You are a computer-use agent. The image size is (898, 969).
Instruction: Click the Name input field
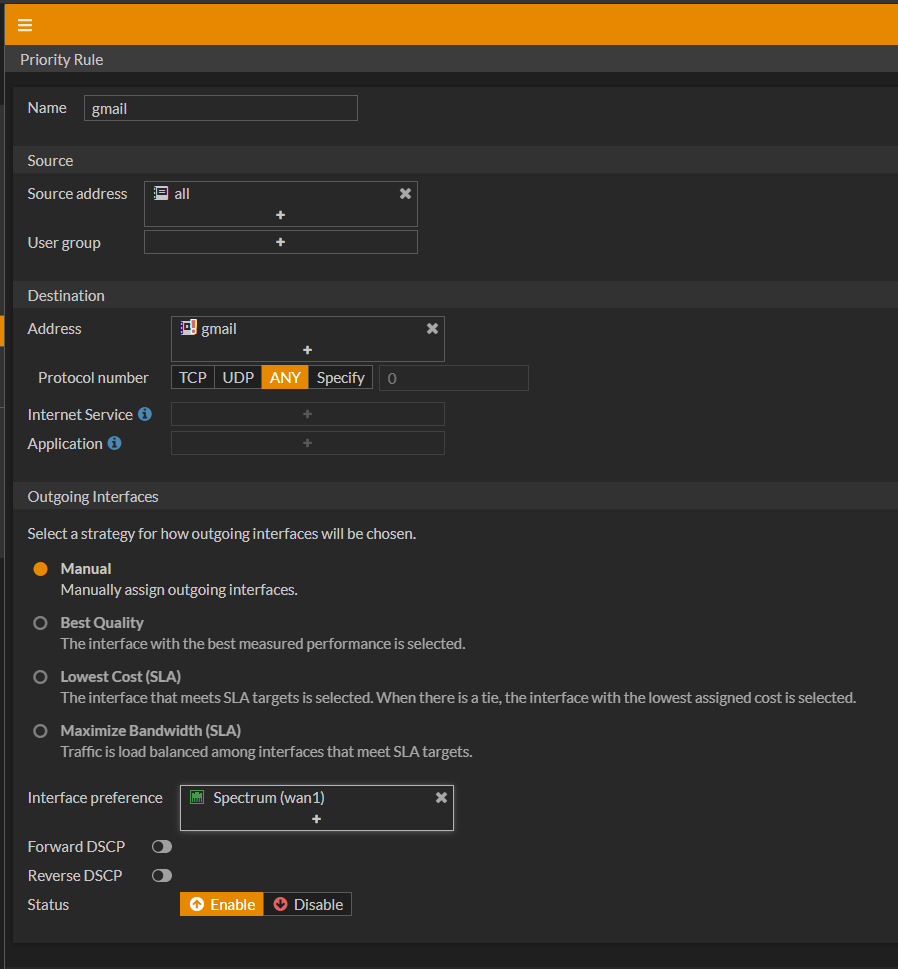point(220,108)
